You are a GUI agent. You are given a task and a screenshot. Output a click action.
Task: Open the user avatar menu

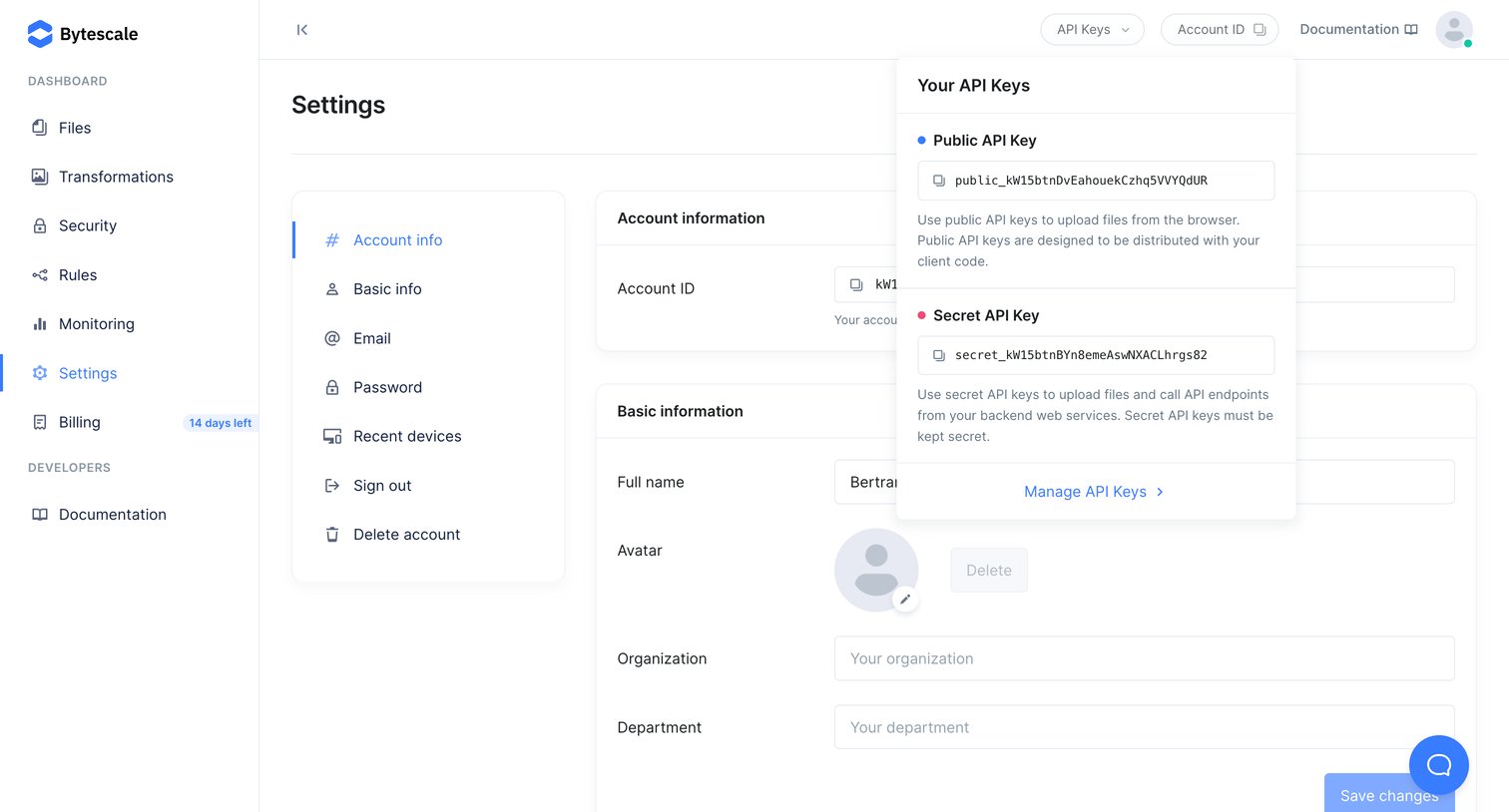click(1454, 30)
